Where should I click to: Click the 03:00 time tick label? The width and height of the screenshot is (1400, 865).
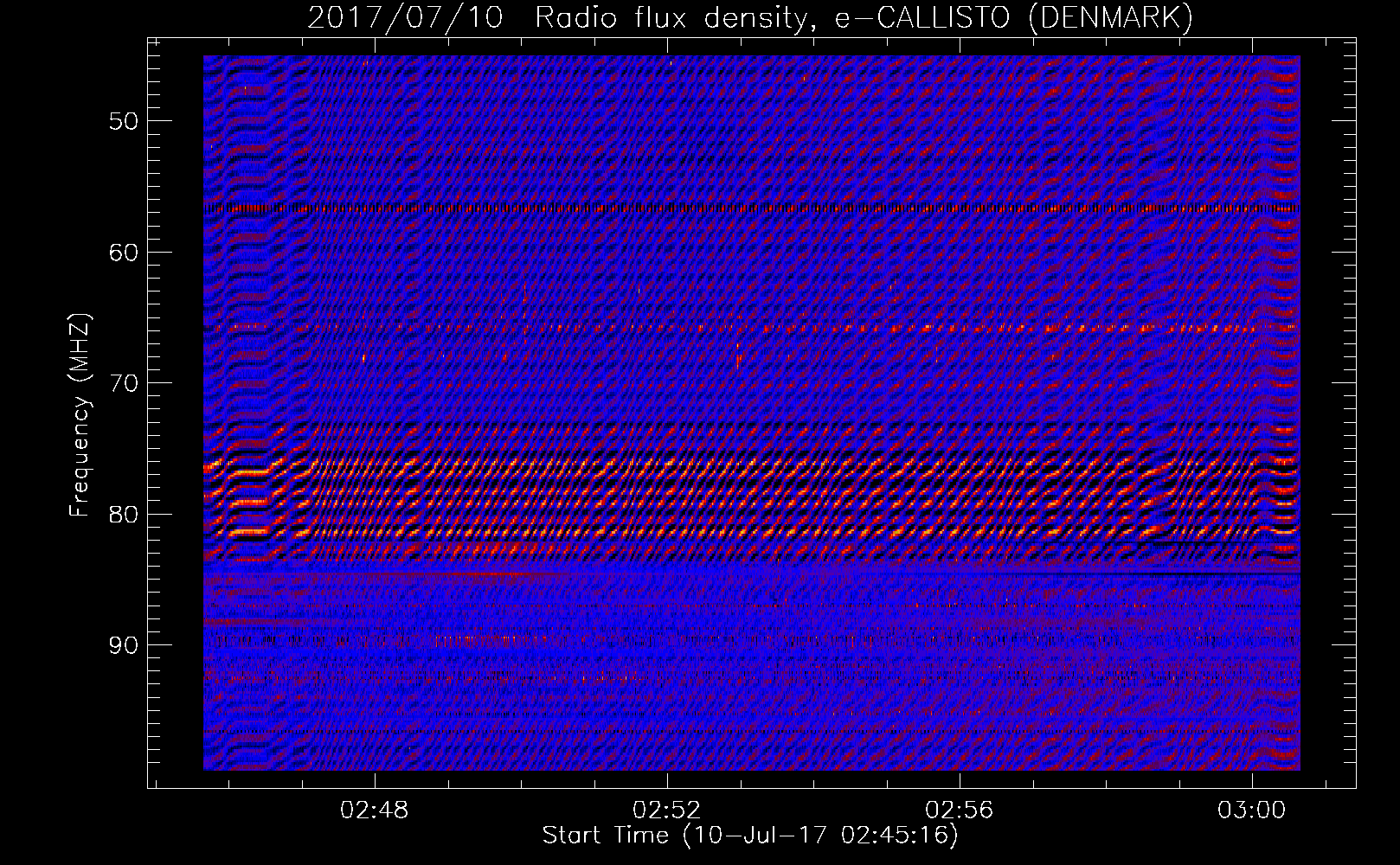click(x=1252, y=811)
